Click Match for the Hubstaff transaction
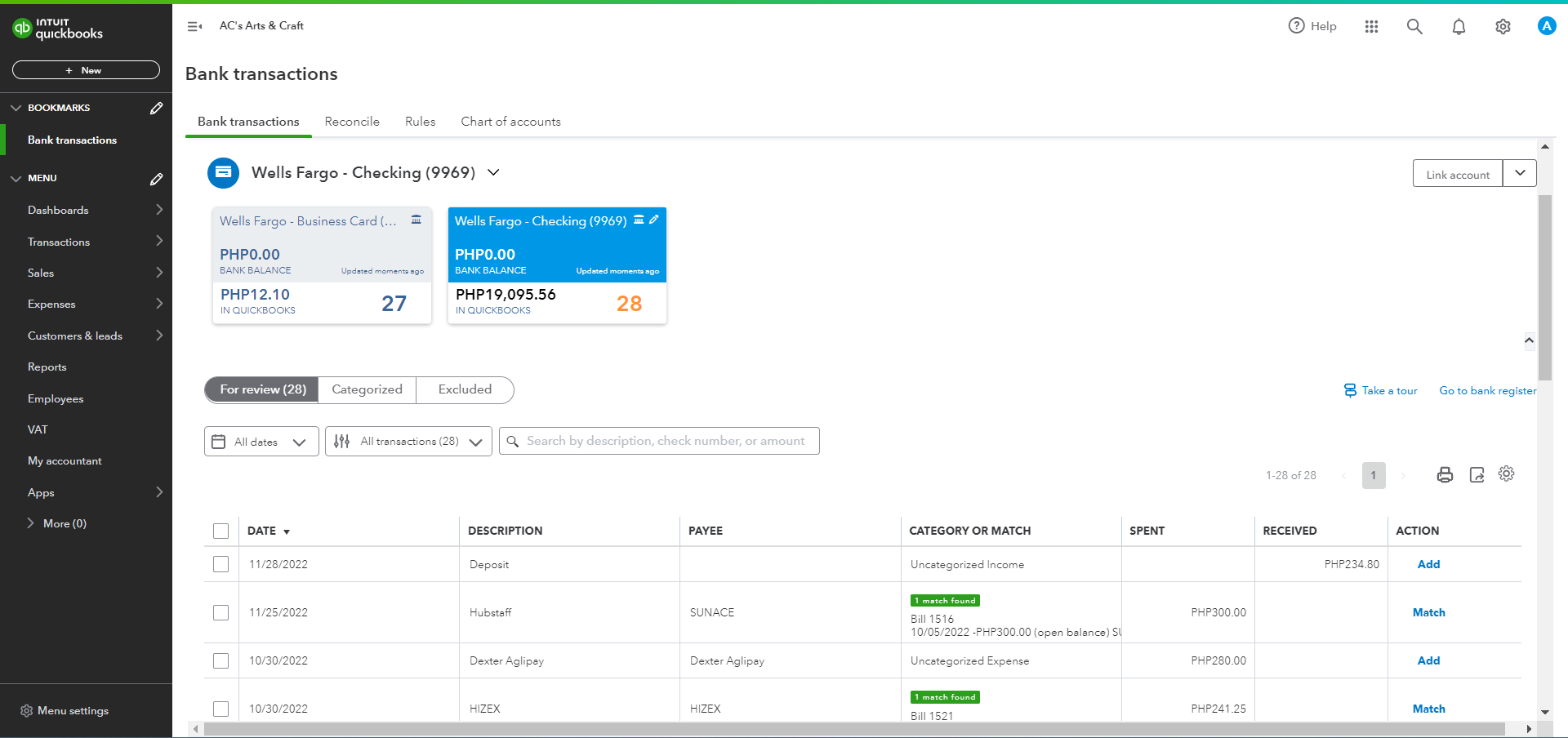Viewport: 1568px width, 738px height. (1428, 612)
